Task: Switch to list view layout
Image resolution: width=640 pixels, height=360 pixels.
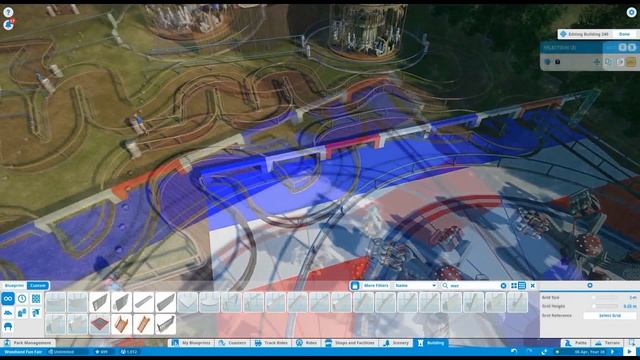Action: pos(522,286)
